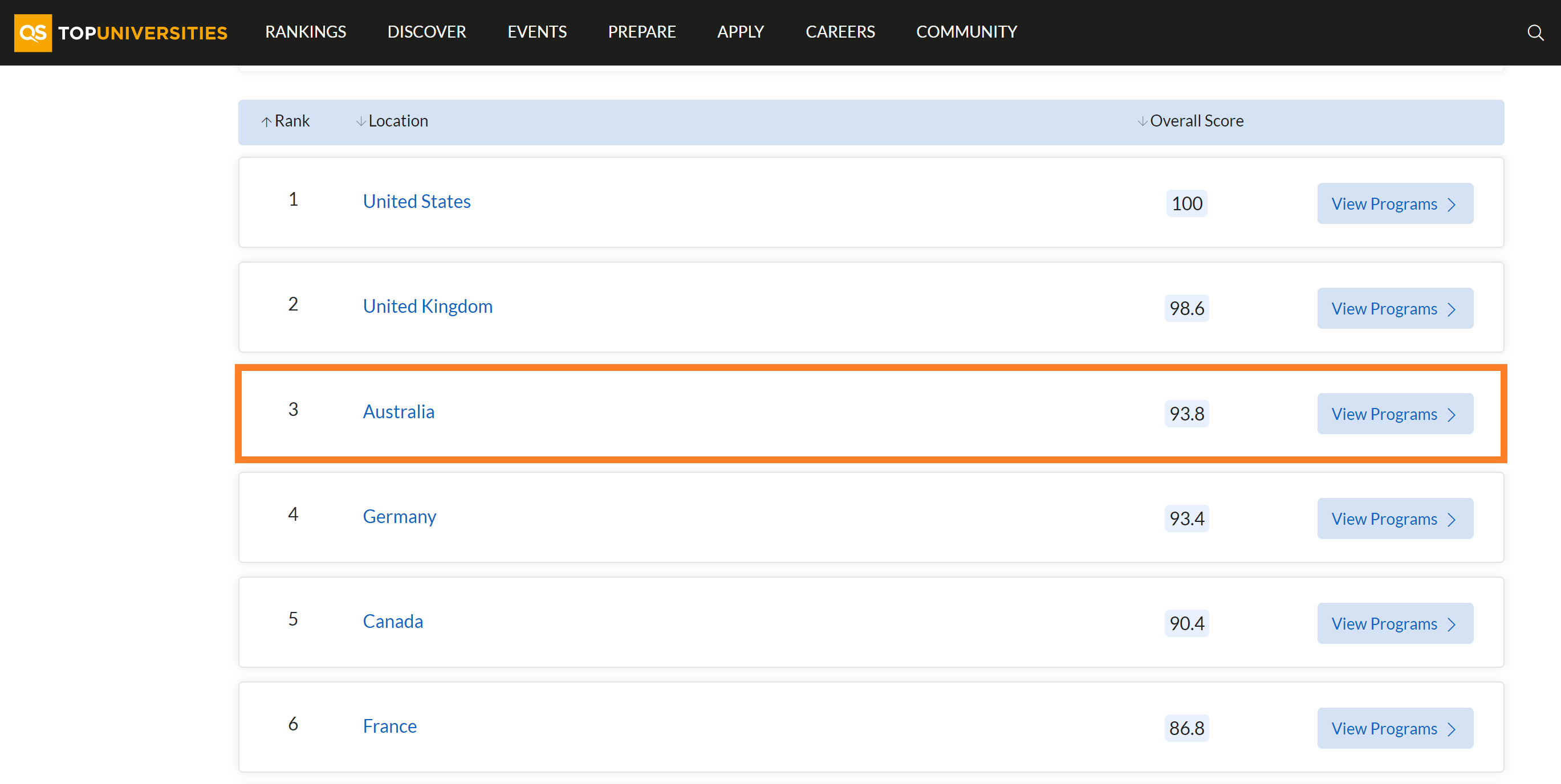View Programs for Australia
This screenshot has height=784, width=1561.
tap(1395, 414)
